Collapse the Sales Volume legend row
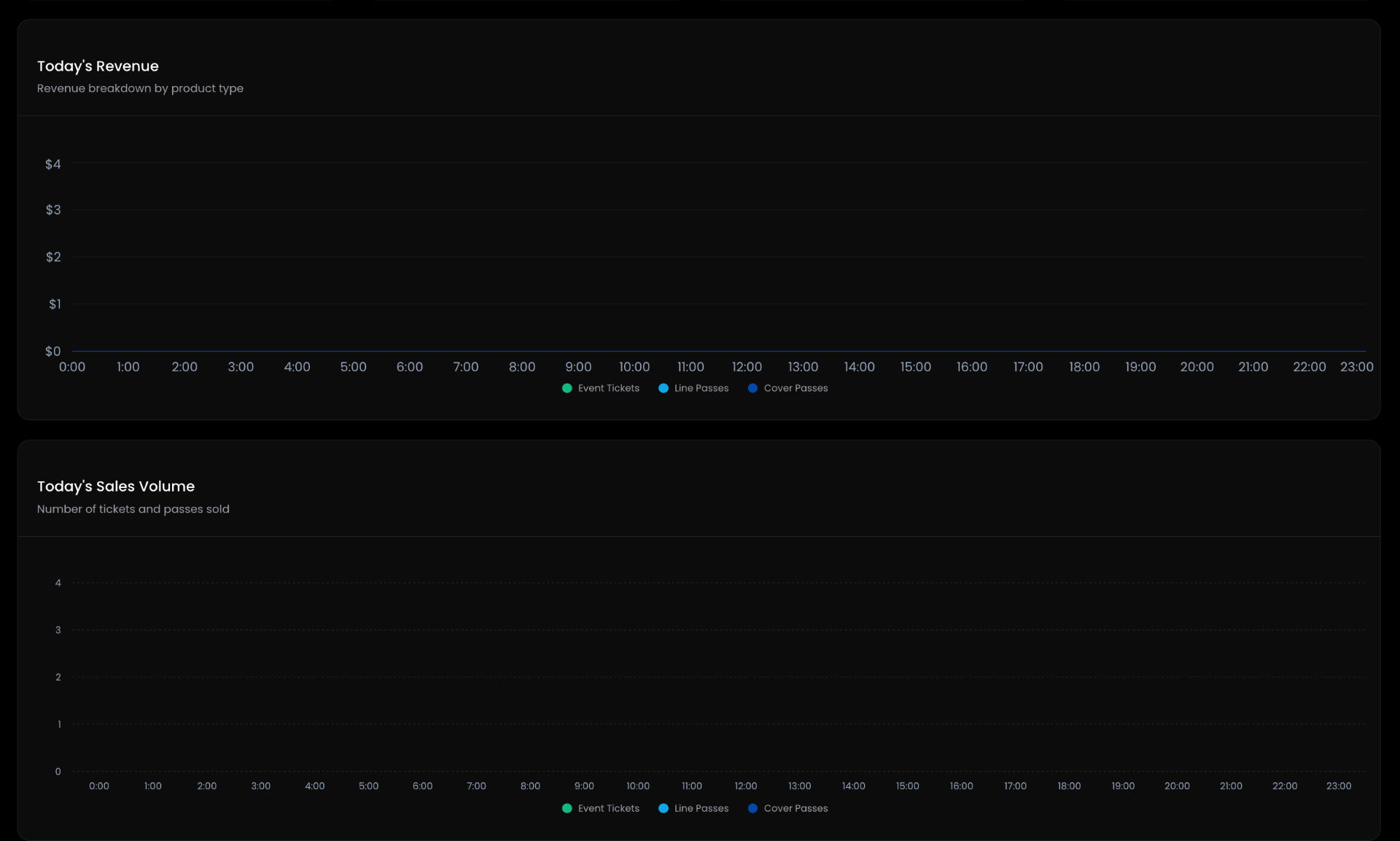Screen dimensions: 1400x841 pyautogui.click(x=696, y=809)
